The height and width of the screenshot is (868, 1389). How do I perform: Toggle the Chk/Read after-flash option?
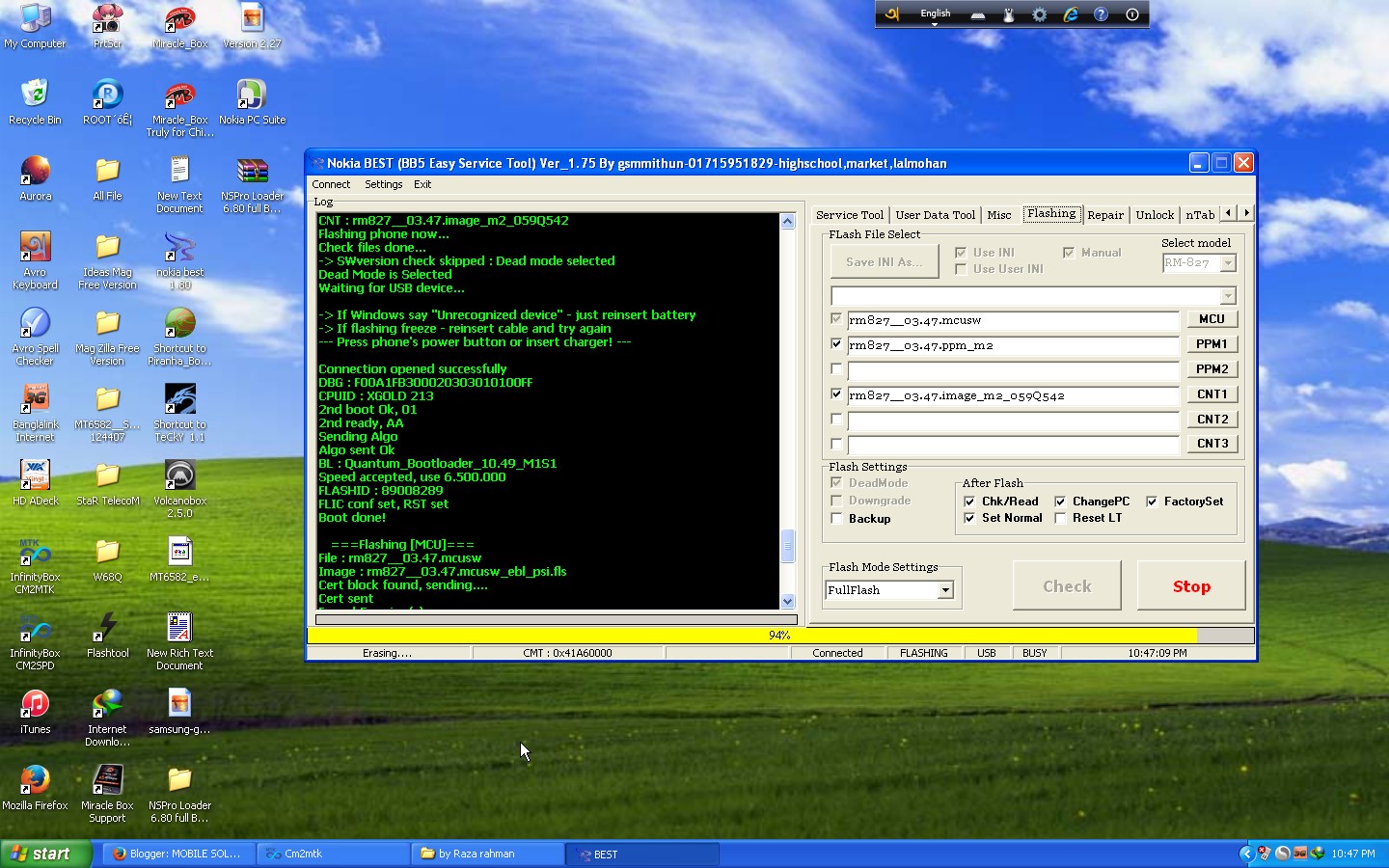point(969,501)
